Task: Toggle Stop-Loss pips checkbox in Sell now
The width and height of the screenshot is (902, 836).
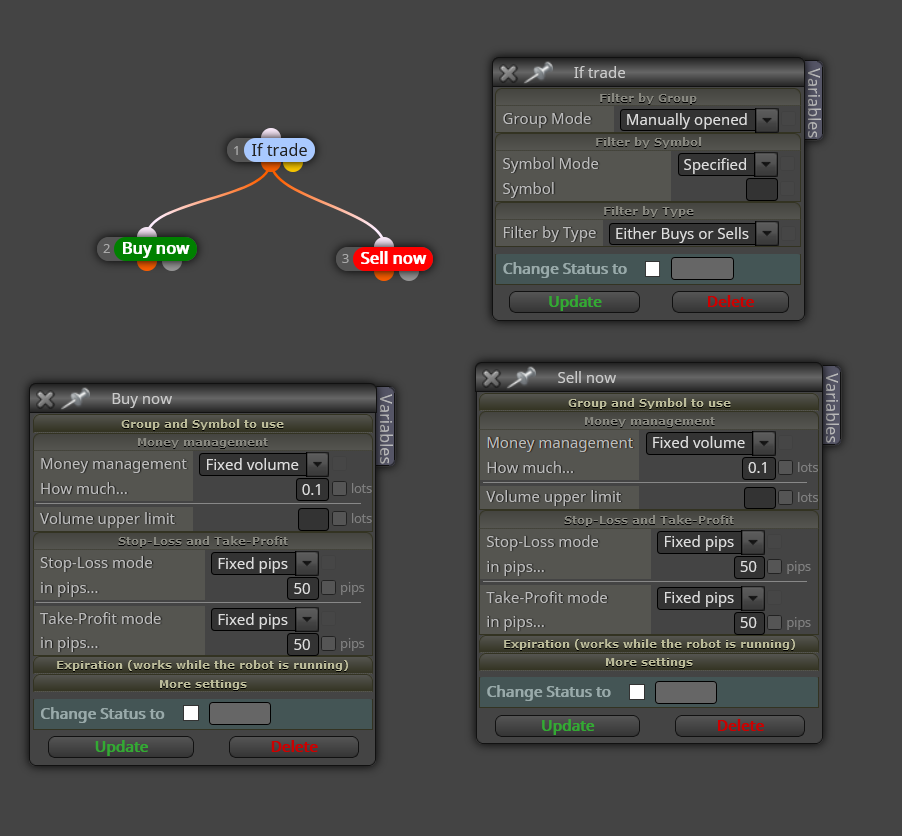Action: click(774, 567)
